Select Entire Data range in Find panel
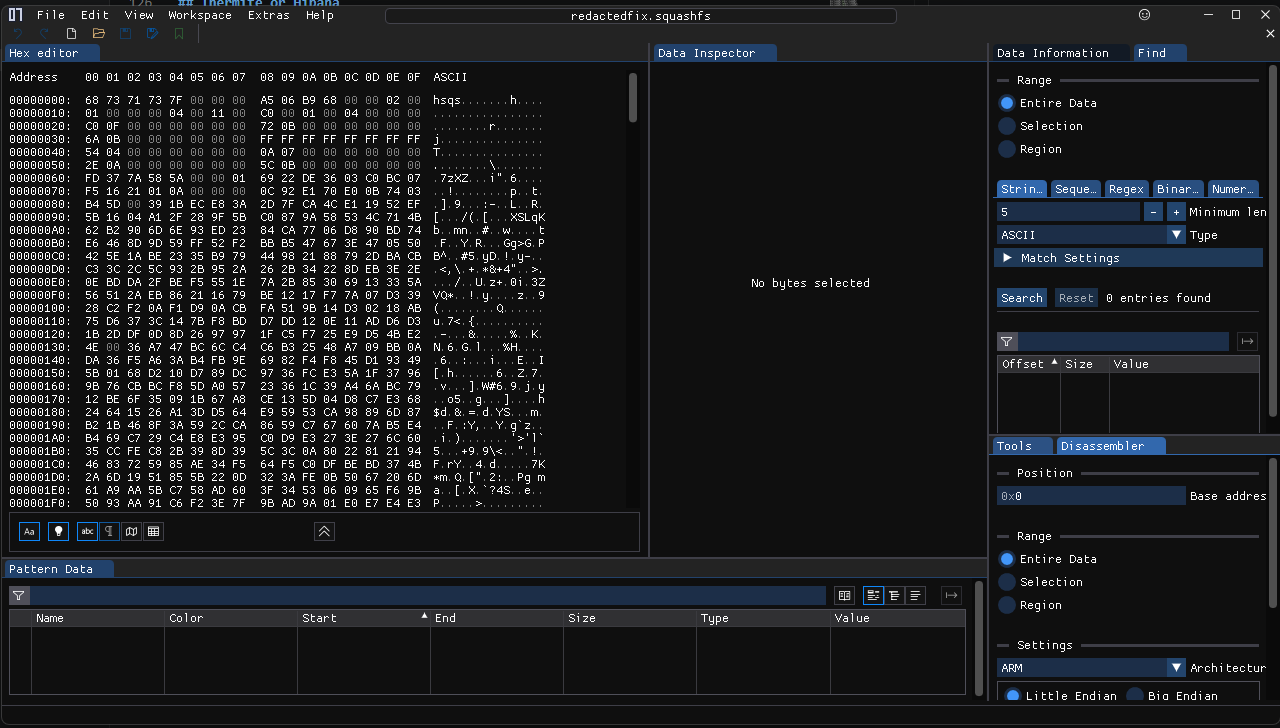1280x728 pixels. (x=1047, y=103)
